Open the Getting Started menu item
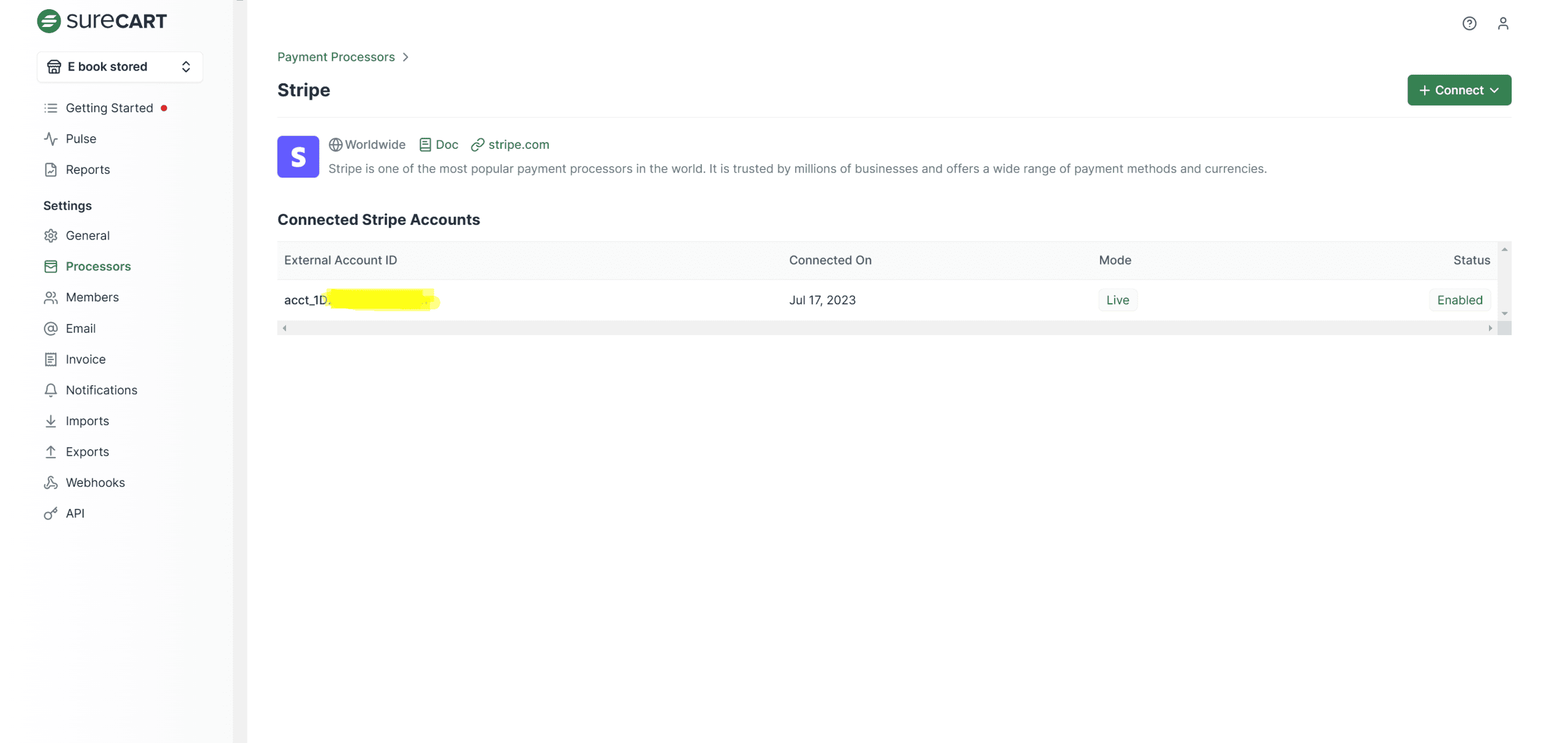The image size is (1568, 743). (x=109, y=108)
